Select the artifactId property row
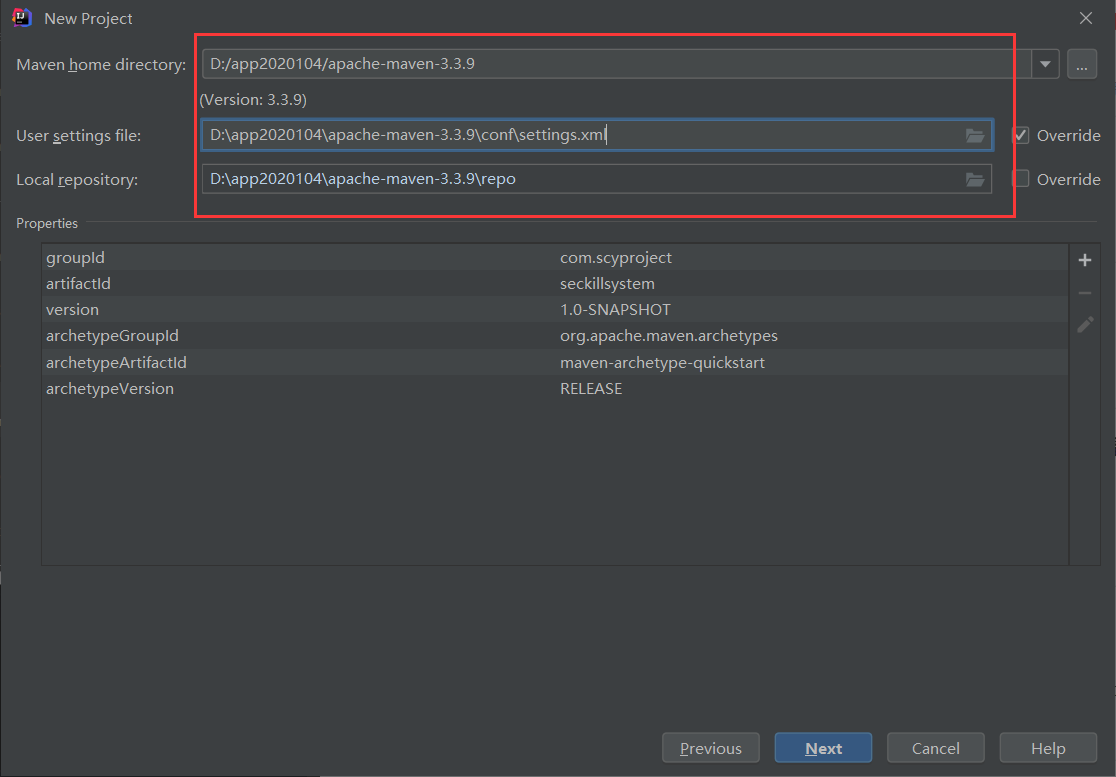Image resolution: width=1116 pixels, height=777 pixels. [x=555, y=283]
